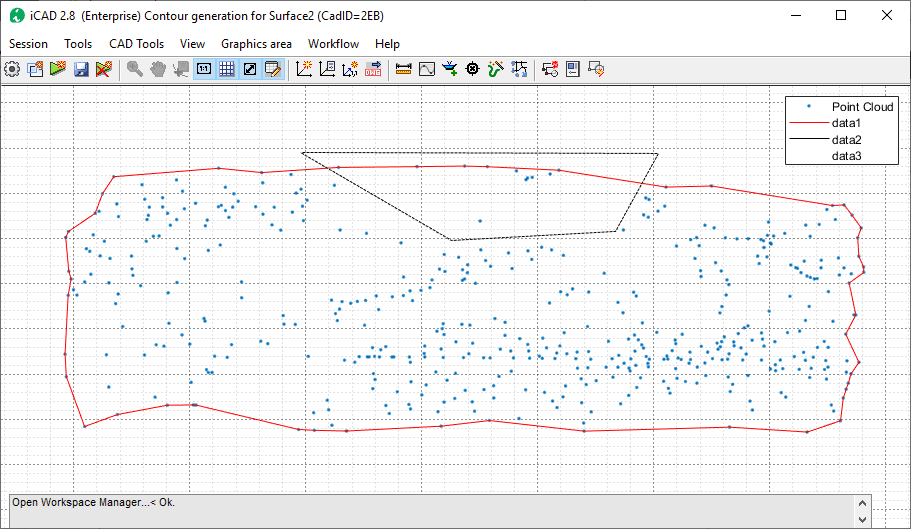The width and height of the screenshot is (911, 529).
Task: Toggle the grid display button
Action: pyautogui.click(x=227, y=69)
